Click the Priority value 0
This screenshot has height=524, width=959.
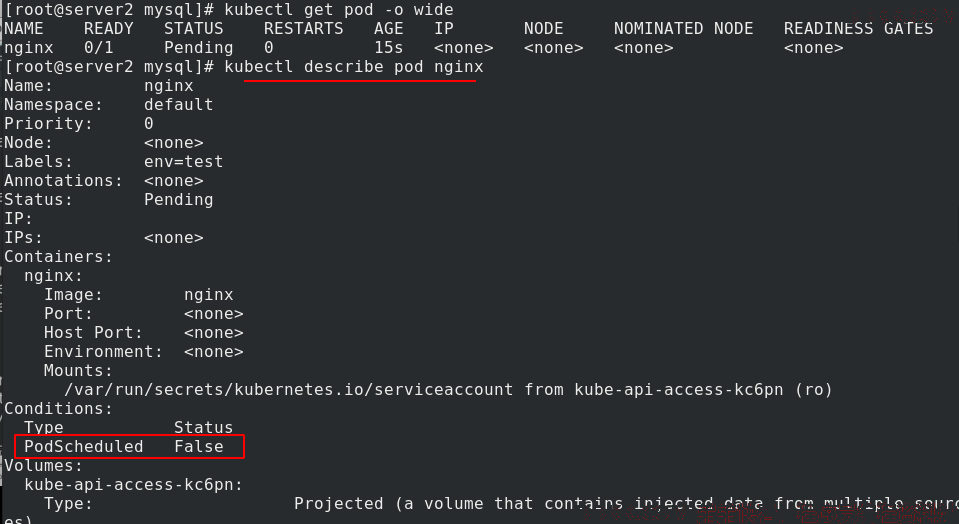tap(149, 124)
